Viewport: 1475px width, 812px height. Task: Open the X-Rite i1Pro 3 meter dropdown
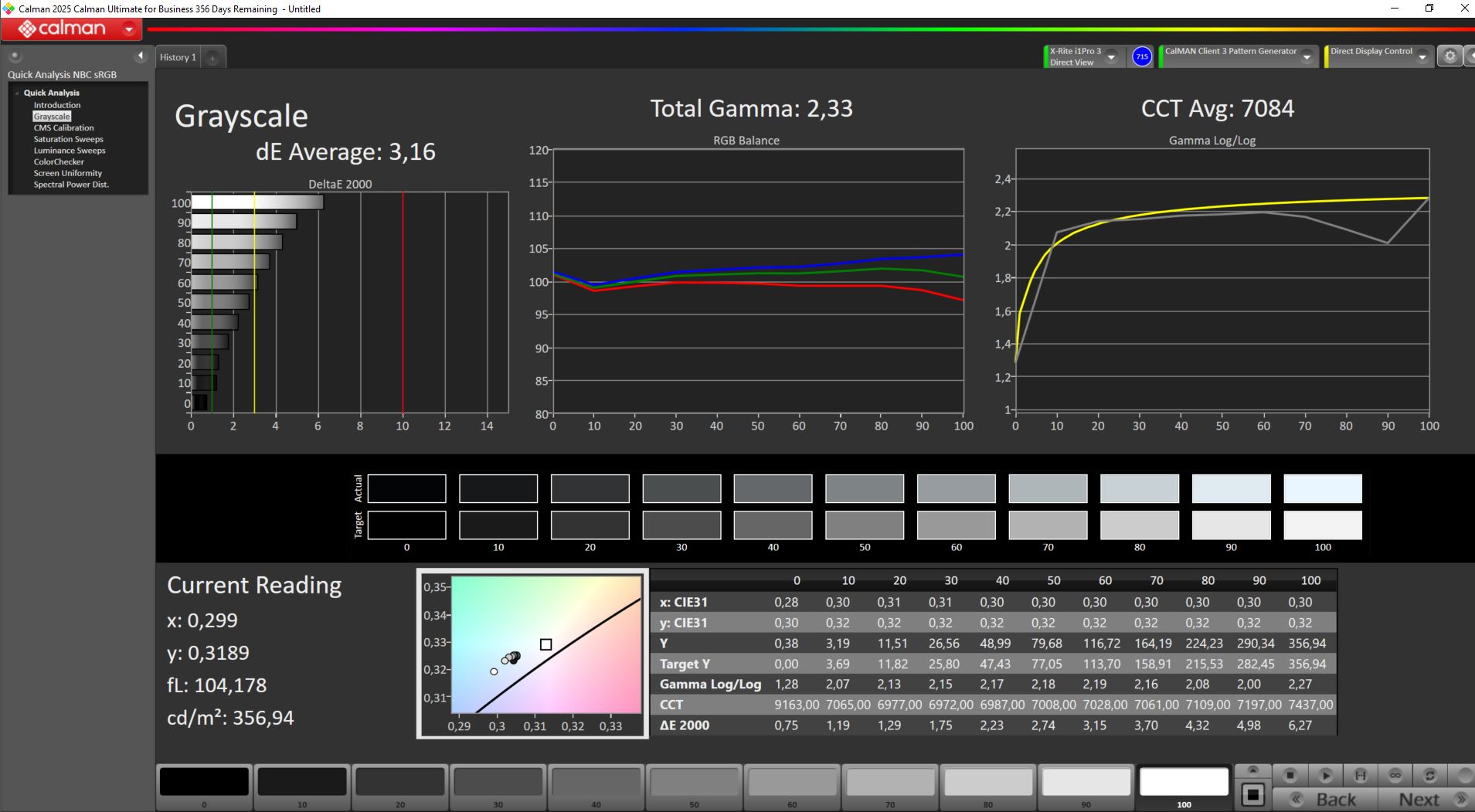[1111, 56]
